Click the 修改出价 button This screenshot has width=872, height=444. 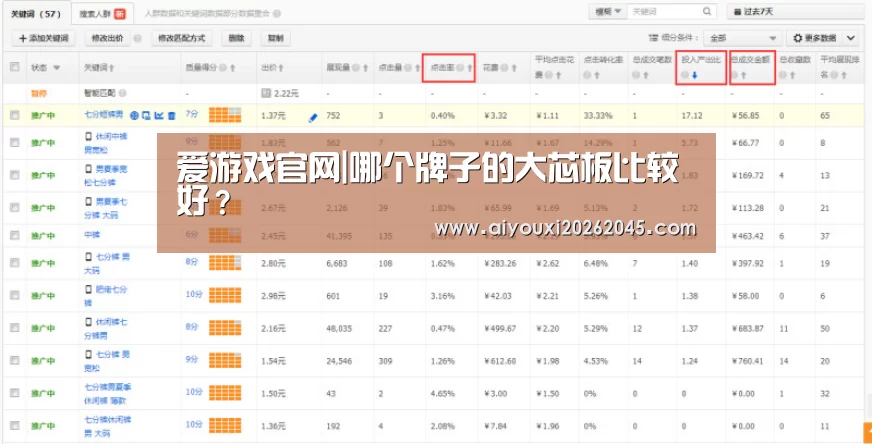[107, 38]
